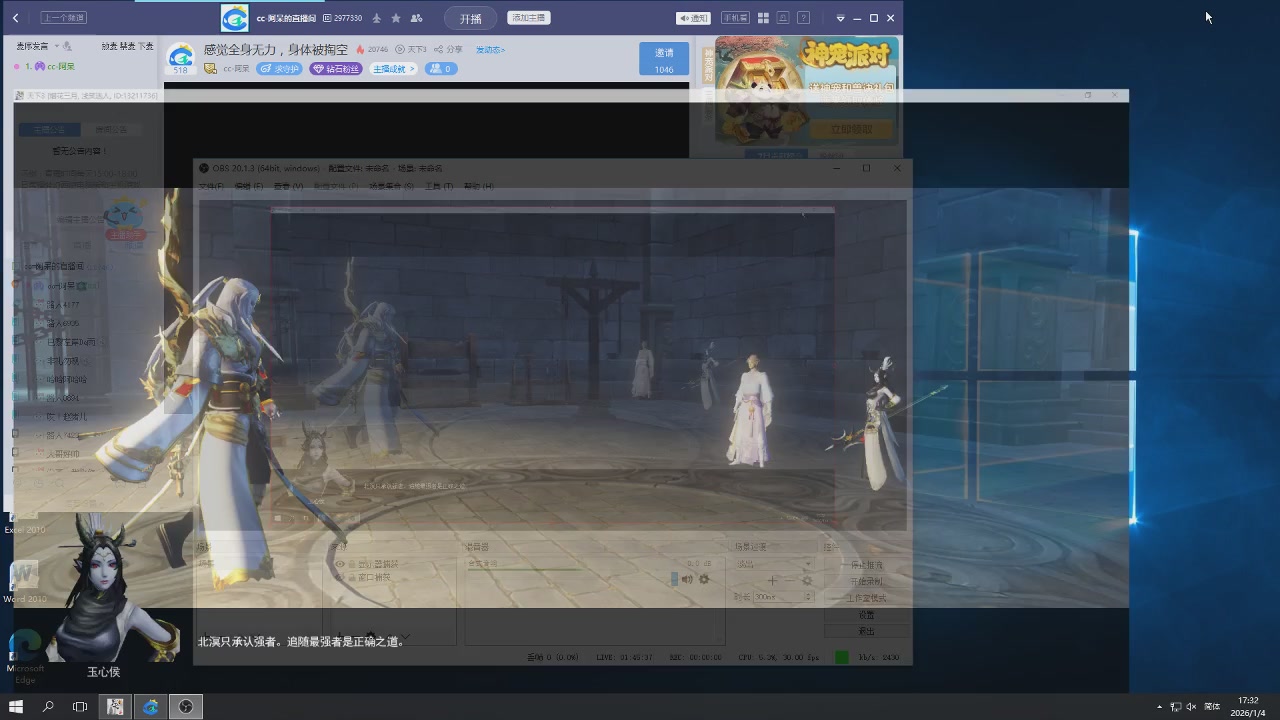Screen dimensions: 1280x720
Task: Switch to 主播公告 tab
Action: coord(48,130)
